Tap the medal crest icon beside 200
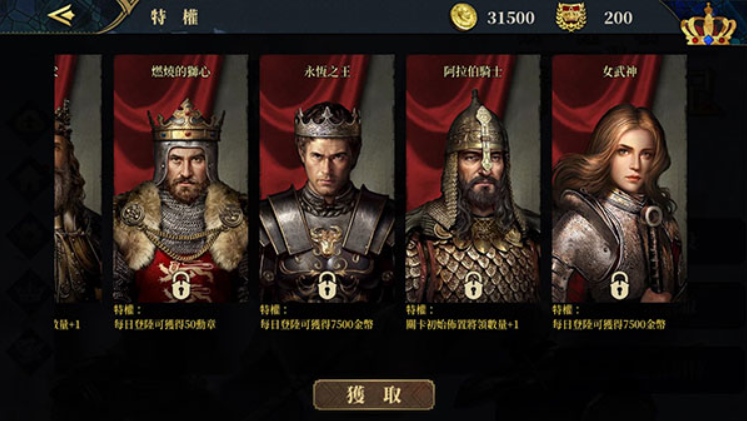 tap(571, 17)
